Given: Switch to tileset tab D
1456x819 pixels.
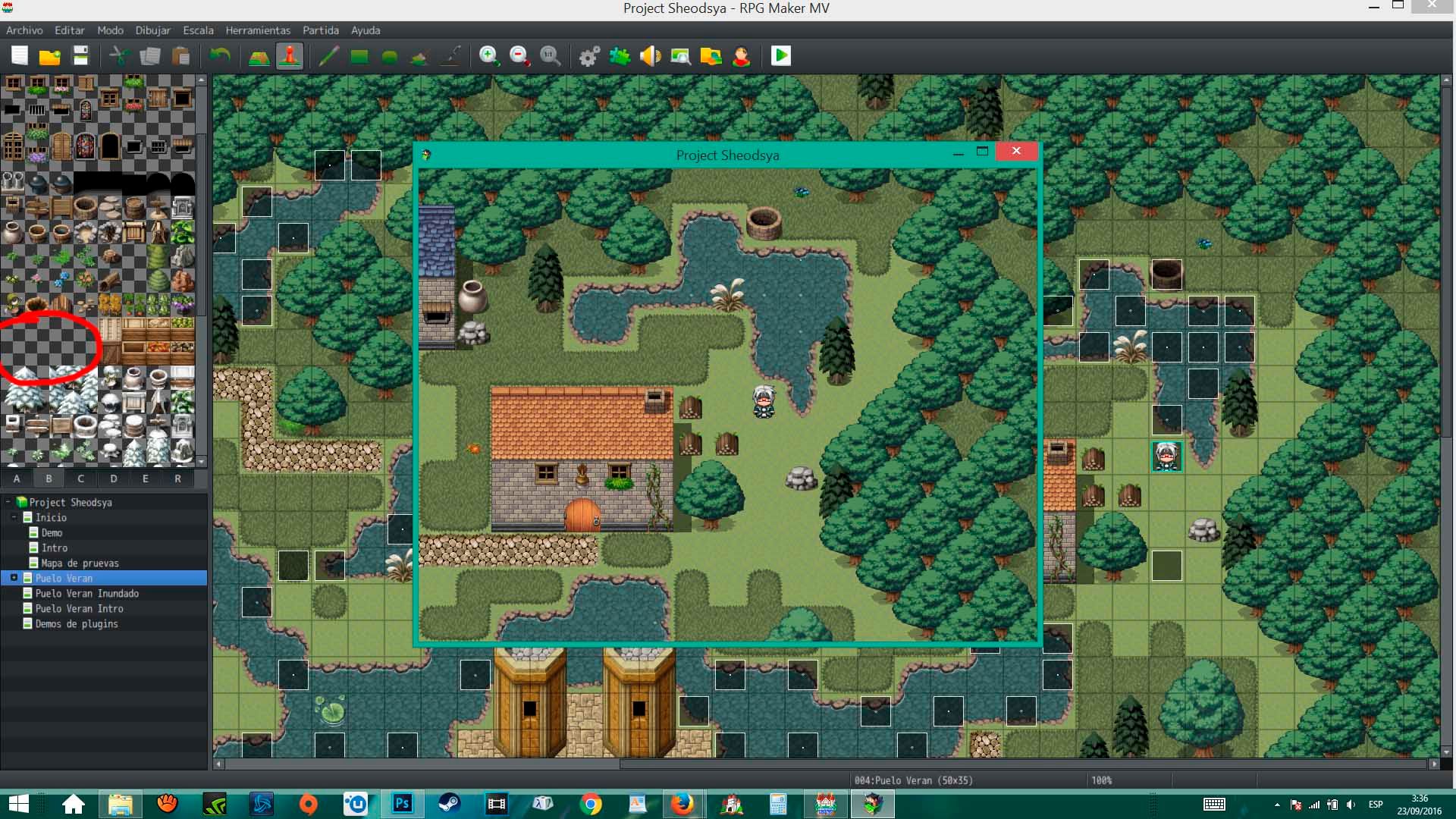Looking at the screenshot, I should tap(114, 479).
